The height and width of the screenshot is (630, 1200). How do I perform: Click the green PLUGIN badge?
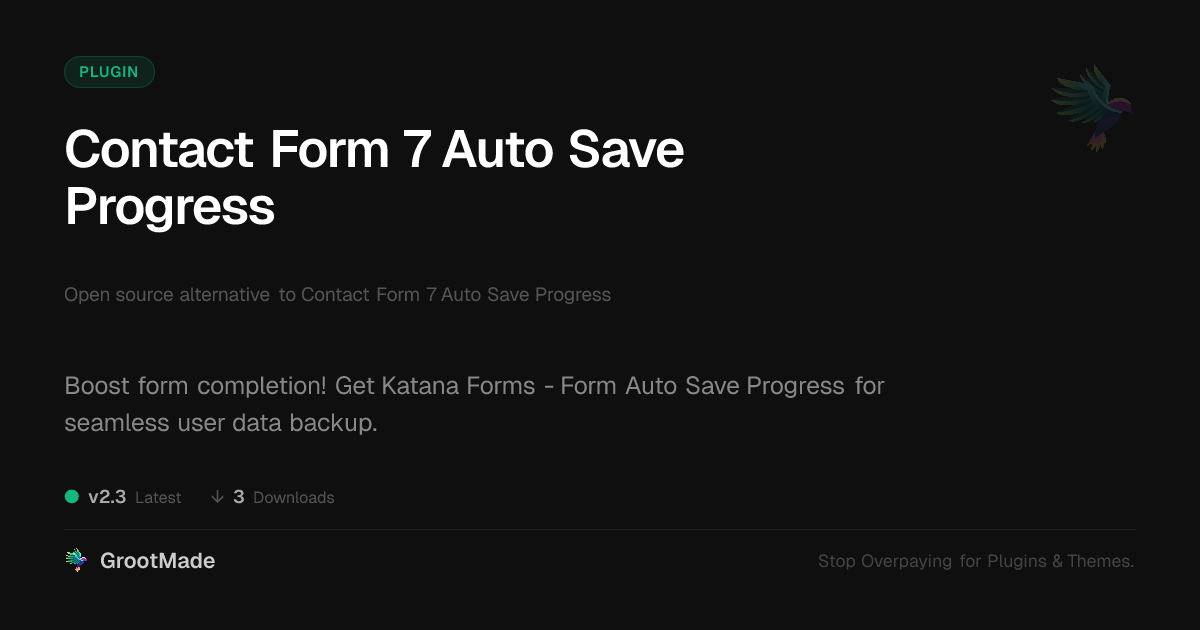click(109, 72)
